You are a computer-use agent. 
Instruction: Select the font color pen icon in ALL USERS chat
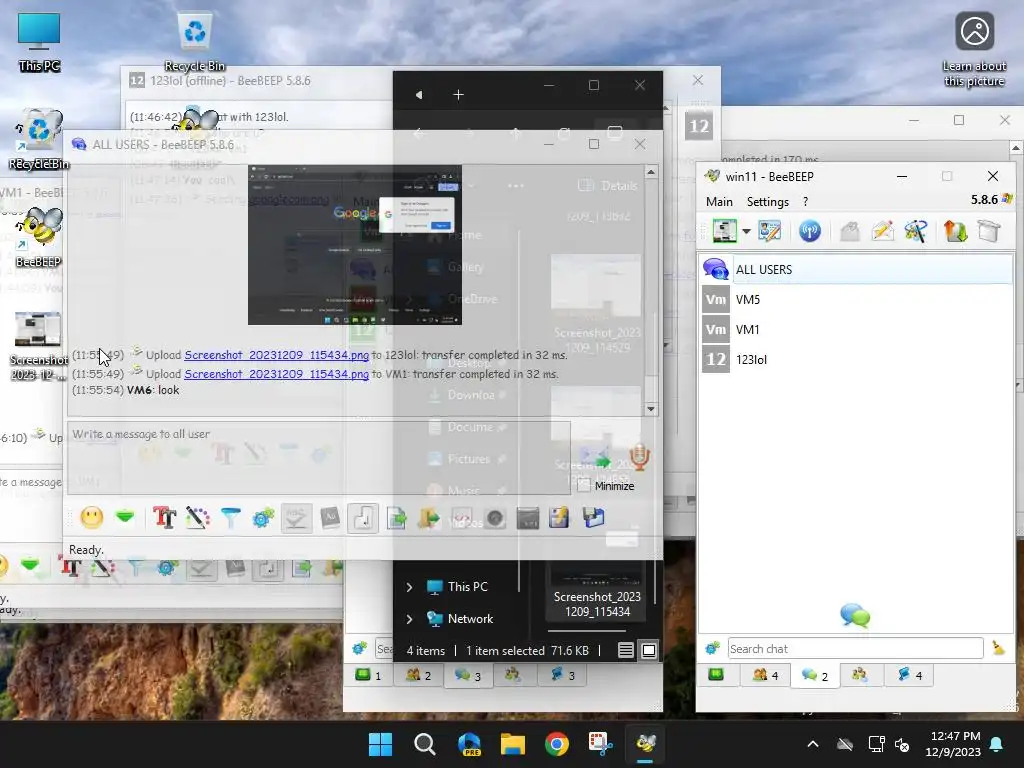pyautogui.click(x=197, y=518)
